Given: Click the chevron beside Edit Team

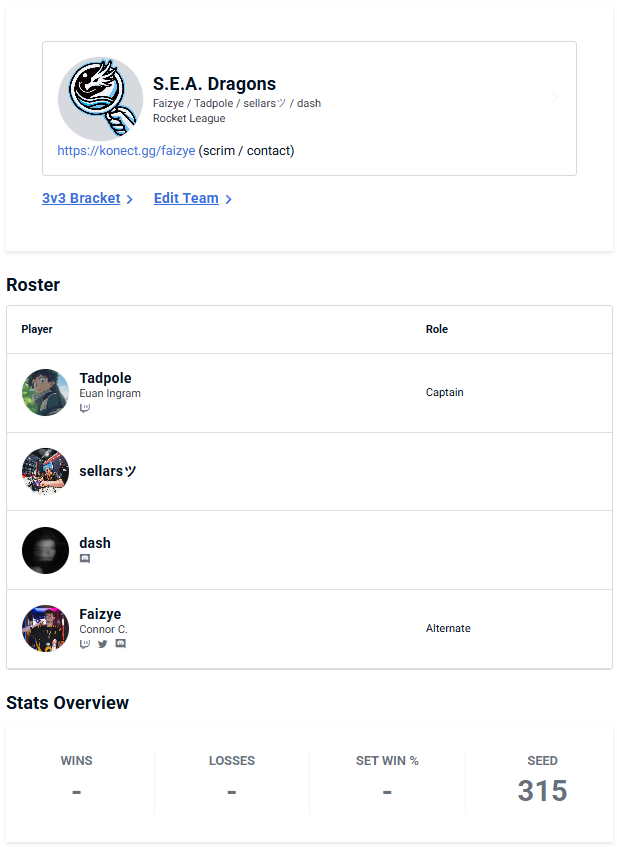Looking at the screenshot, I should pyautogui.click(x=229, y=200).
